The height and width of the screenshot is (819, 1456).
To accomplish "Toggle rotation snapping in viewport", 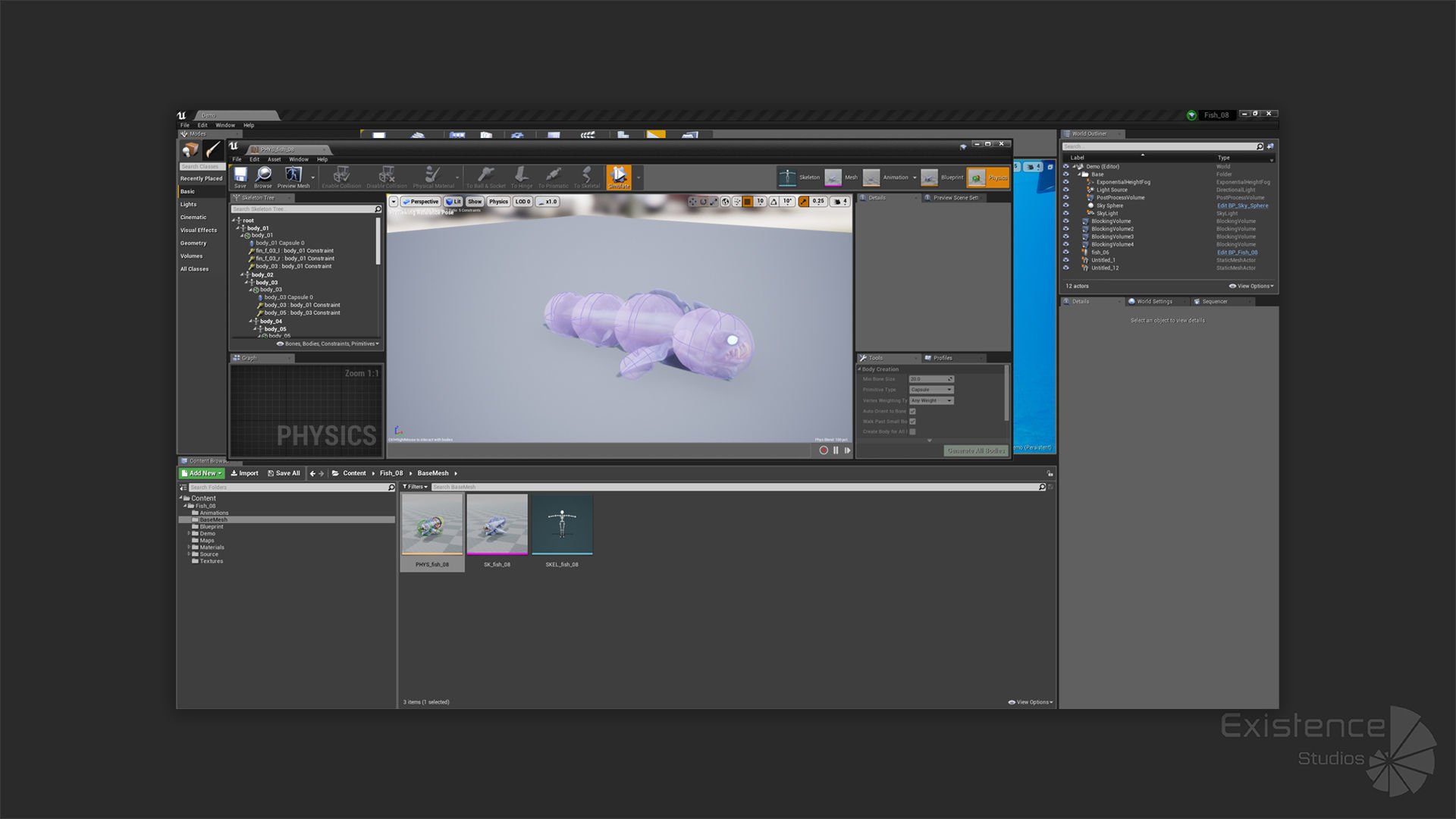I will (x=773, y=202).
